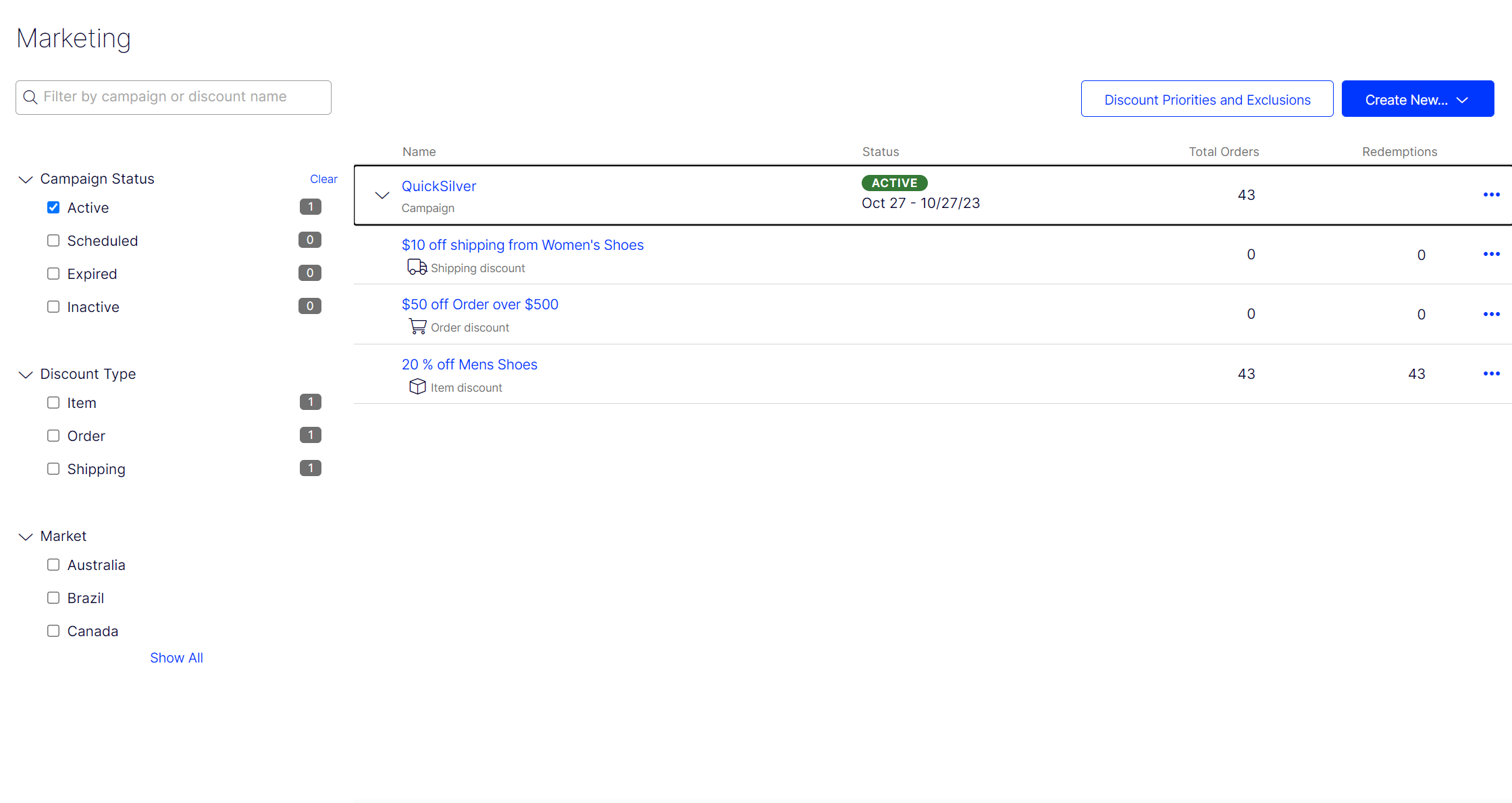Click the Name column header
1512x803 pixels.
point(419,152)
